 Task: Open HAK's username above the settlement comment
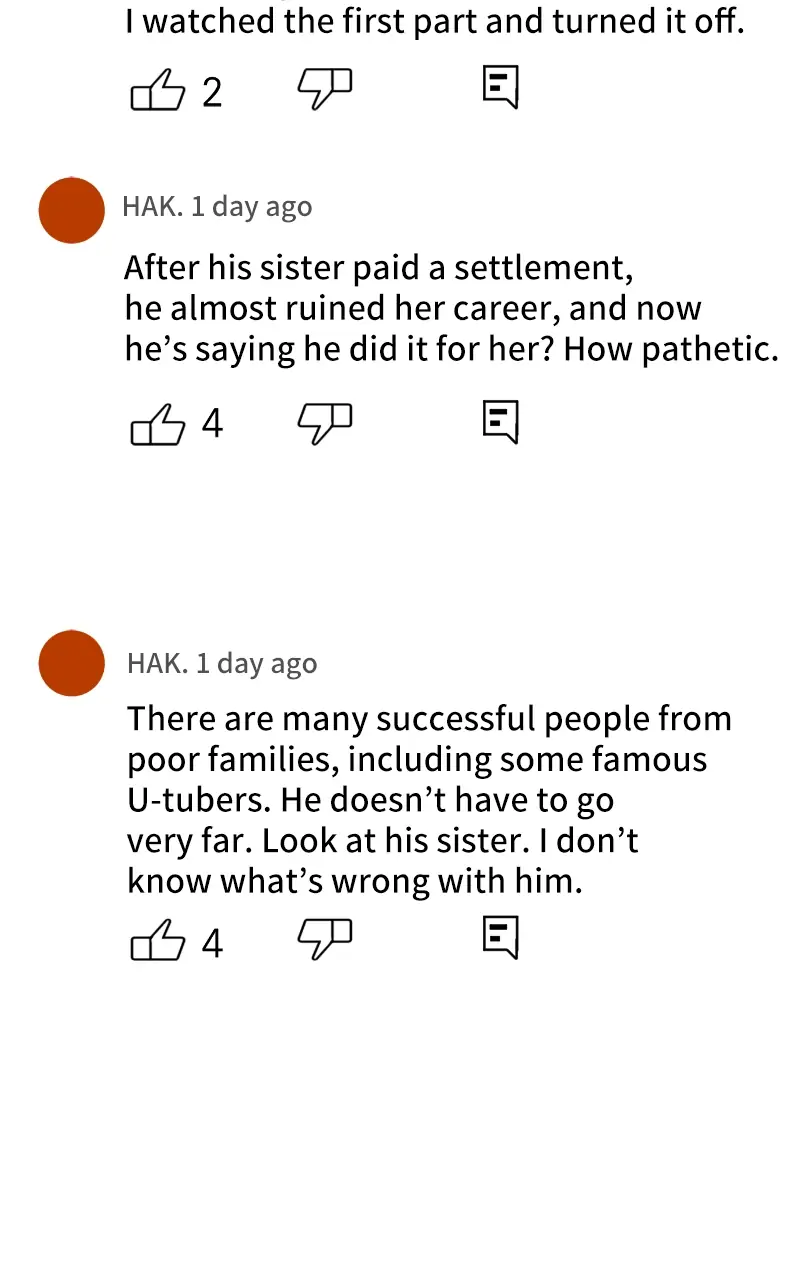pyautogui.click(x=153, y=207)
